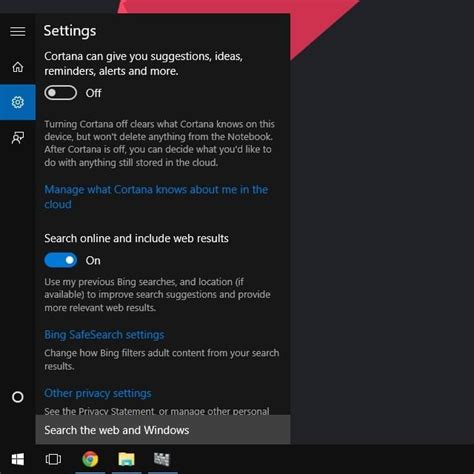Open Other privacy settings link
The width and height of the screenshot is (474, 474).
(98, 393)
